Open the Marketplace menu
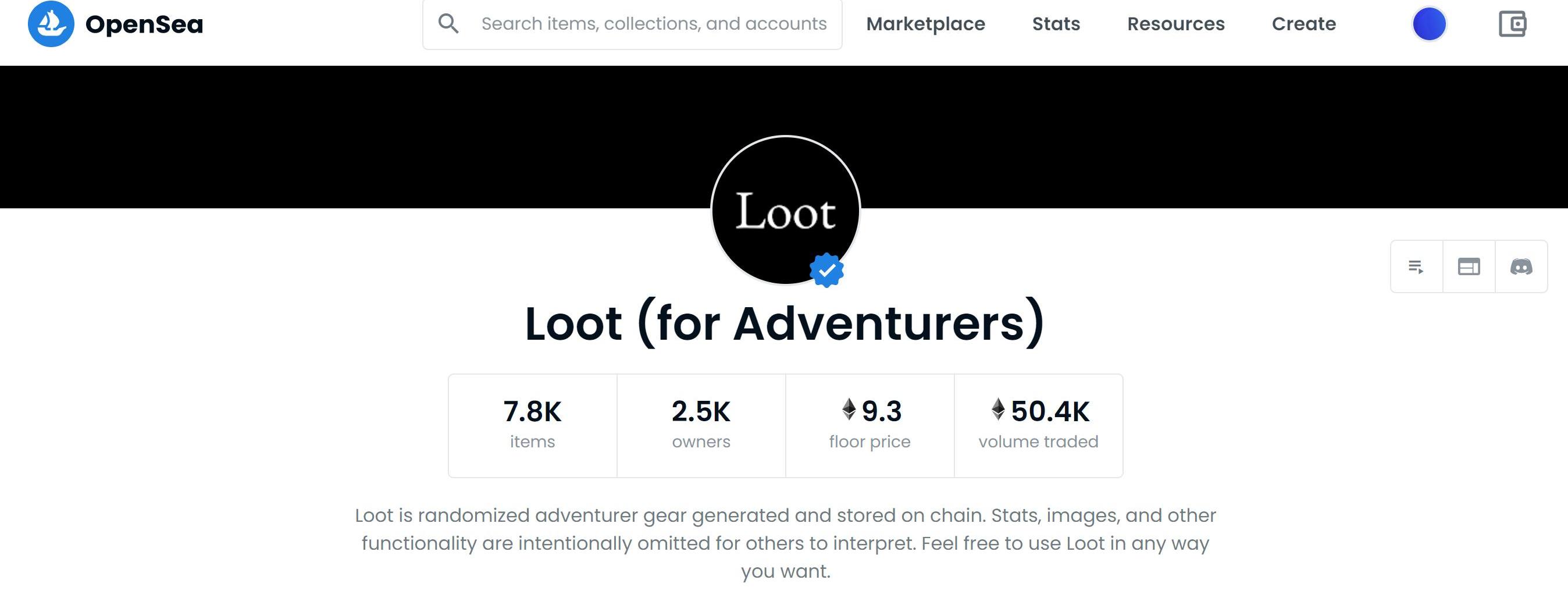Image resolution: width=1568 pixels, height=612 pixels. [x=925, y=24]
